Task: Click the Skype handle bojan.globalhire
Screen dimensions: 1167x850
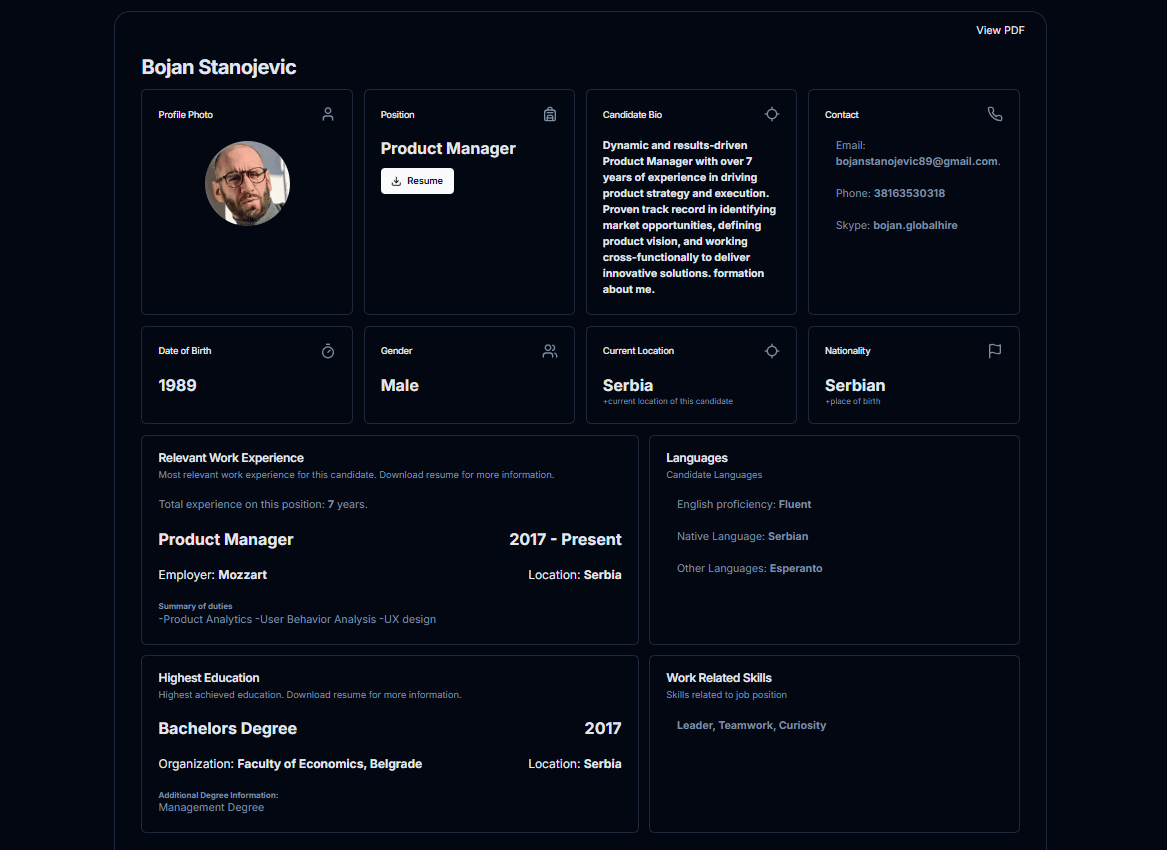Action: coord(915,225)
